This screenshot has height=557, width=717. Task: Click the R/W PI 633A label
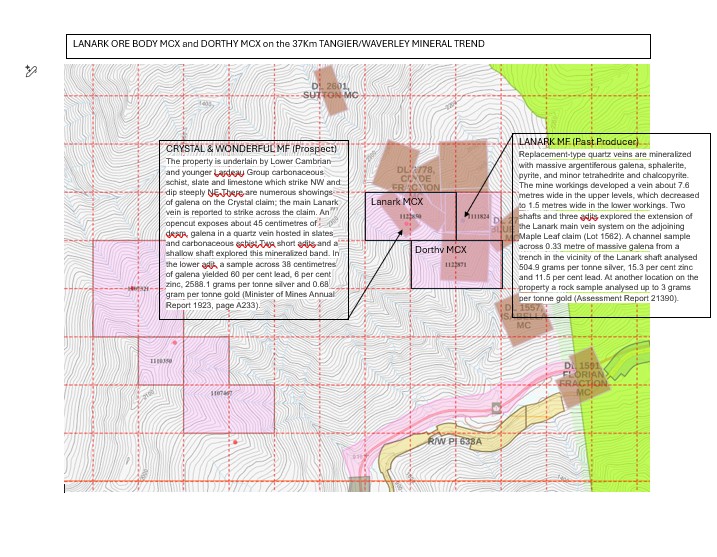point(455,441)
